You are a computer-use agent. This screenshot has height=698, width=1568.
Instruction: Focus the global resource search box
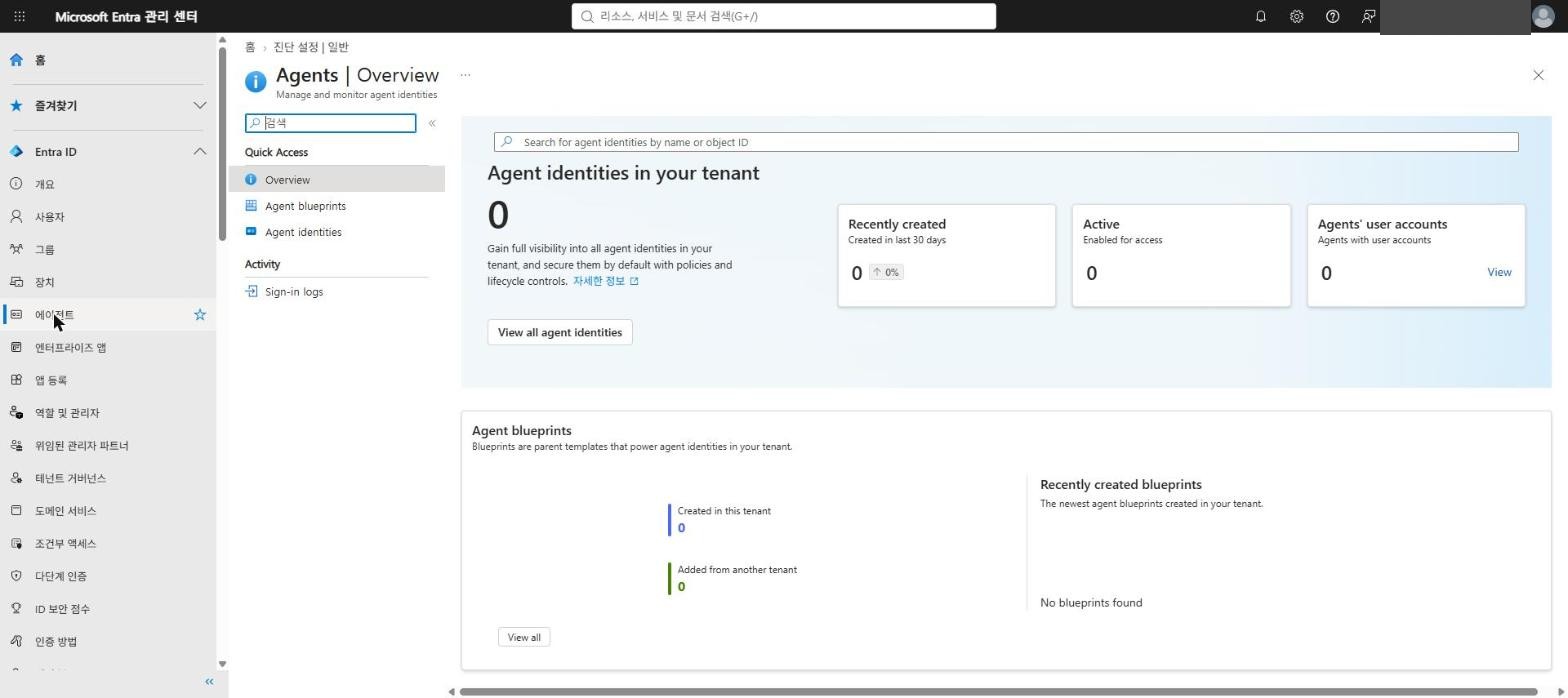click(x=784, y=16)
